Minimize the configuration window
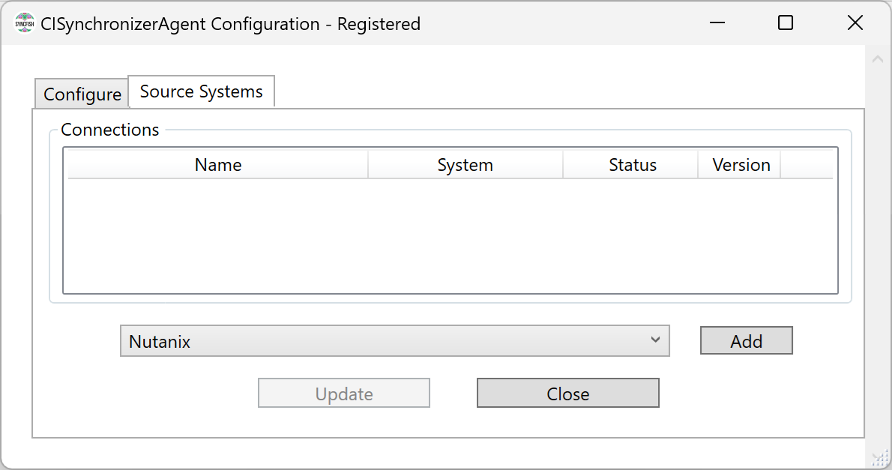 [717, 23]
